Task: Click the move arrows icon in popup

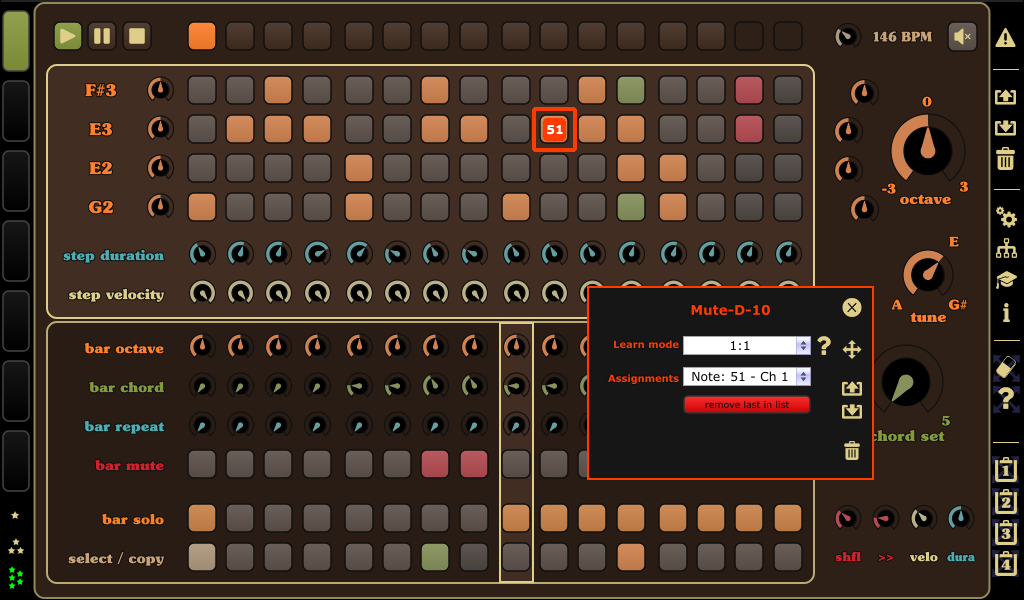Action: (x=852, y=349)
